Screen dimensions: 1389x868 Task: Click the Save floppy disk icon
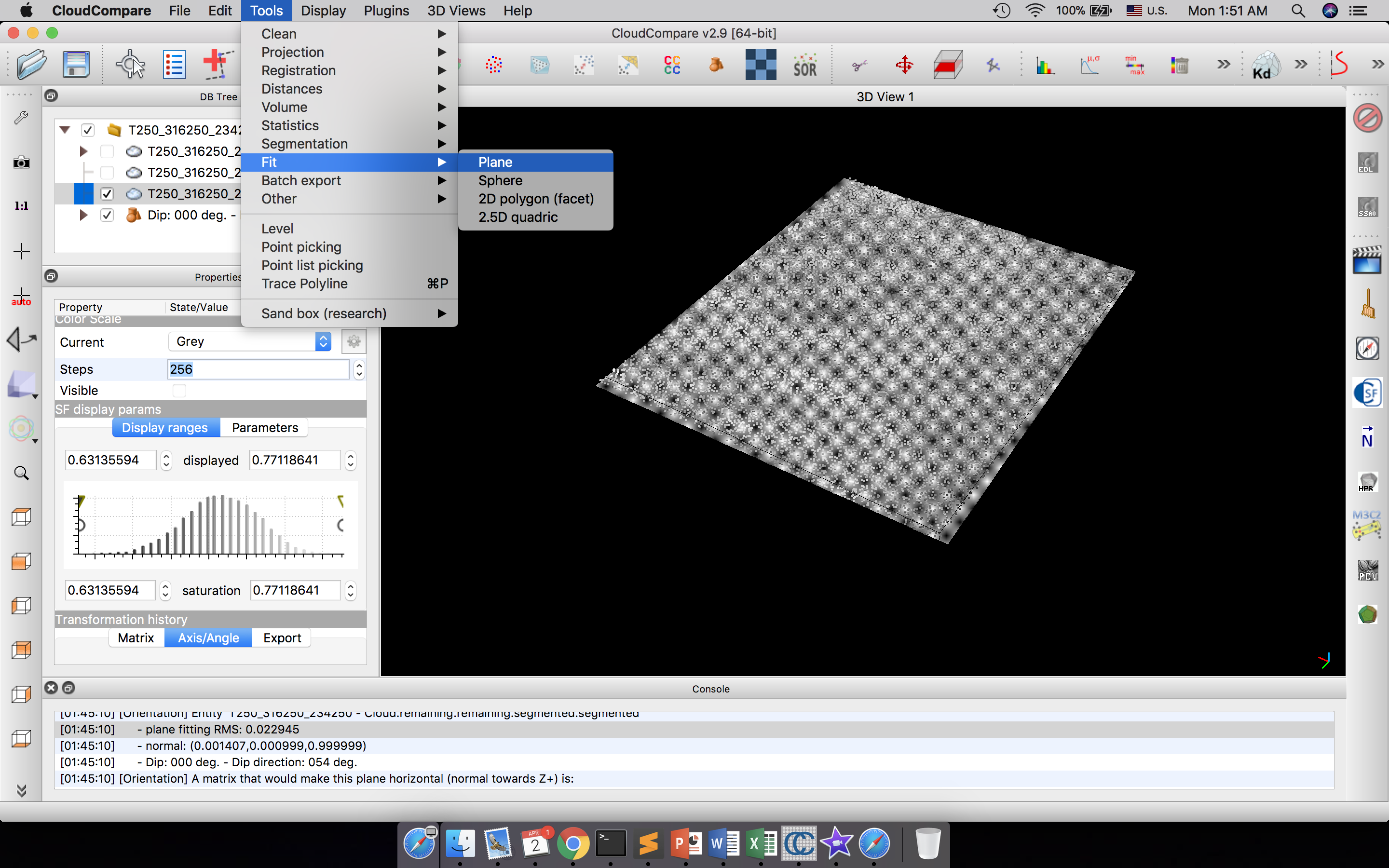[x=76, y=64]
